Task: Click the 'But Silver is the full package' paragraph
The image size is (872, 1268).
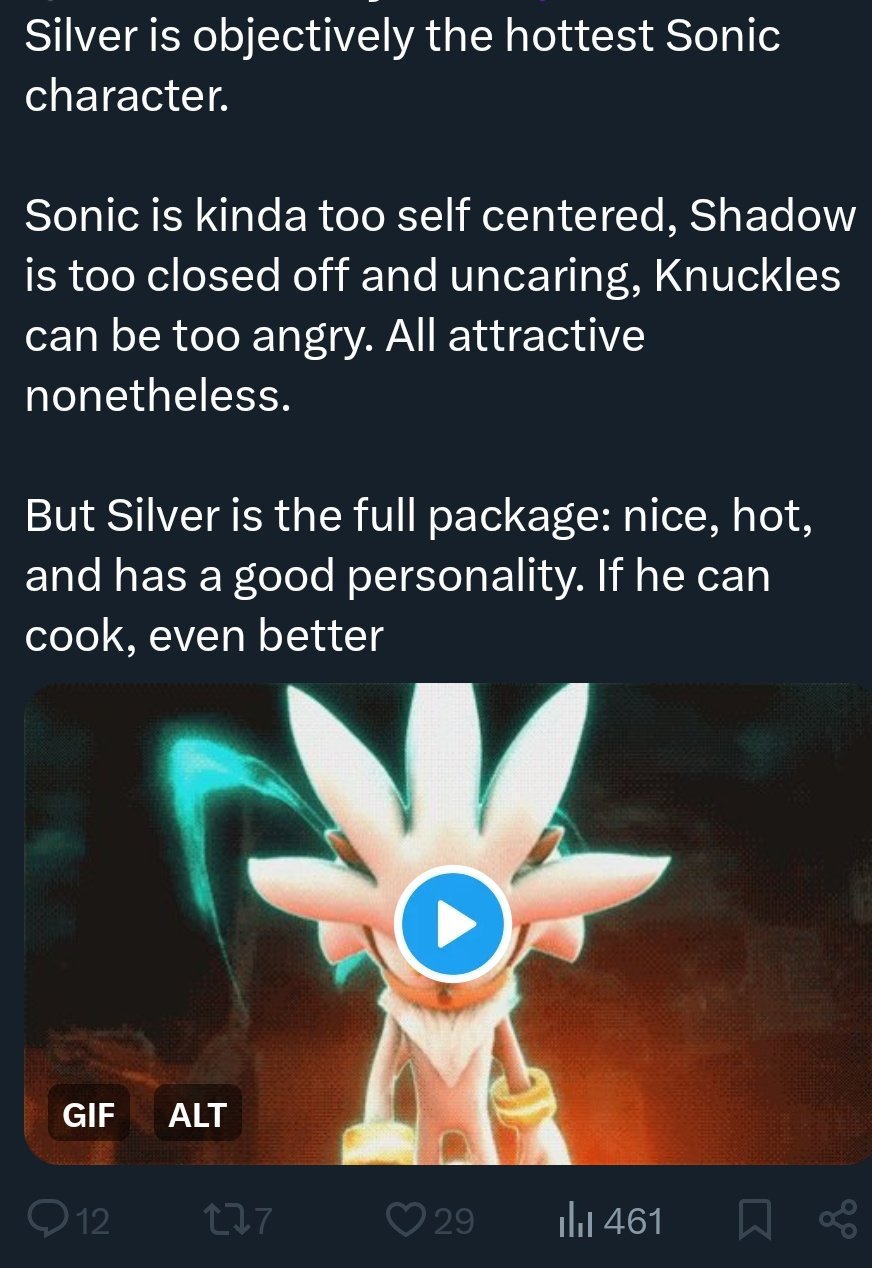Action: click(418, 575)
